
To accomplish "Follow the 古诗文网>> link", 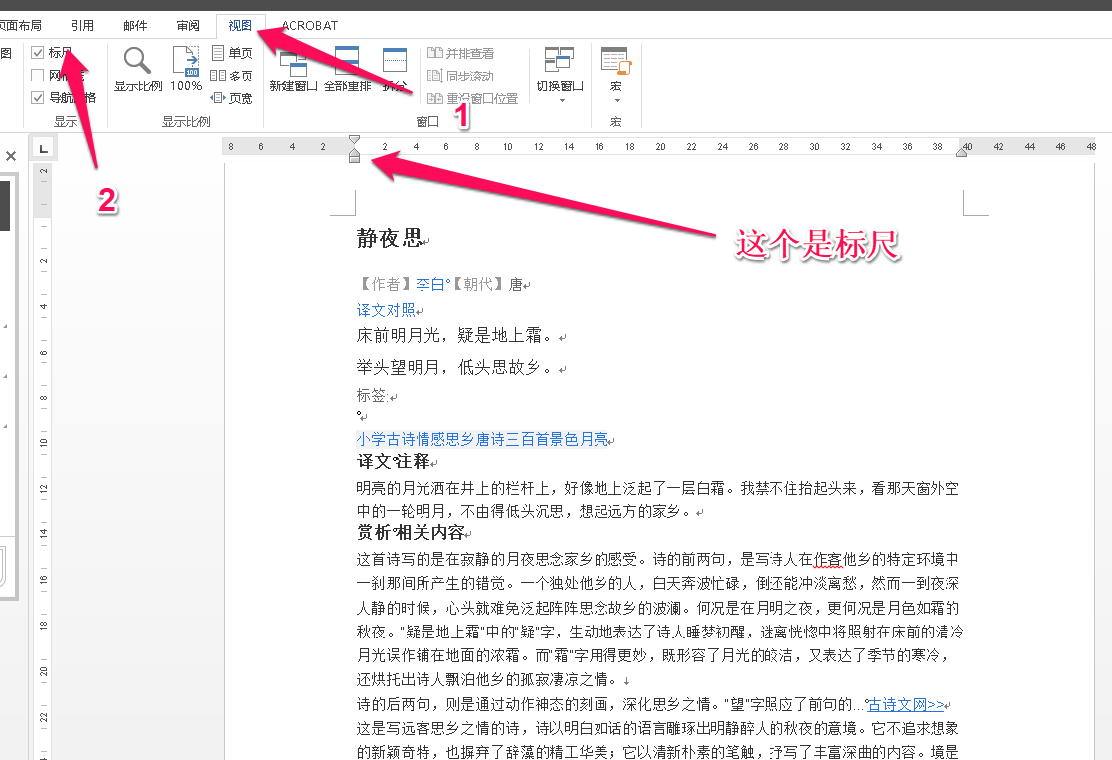I will coord(906,705).
